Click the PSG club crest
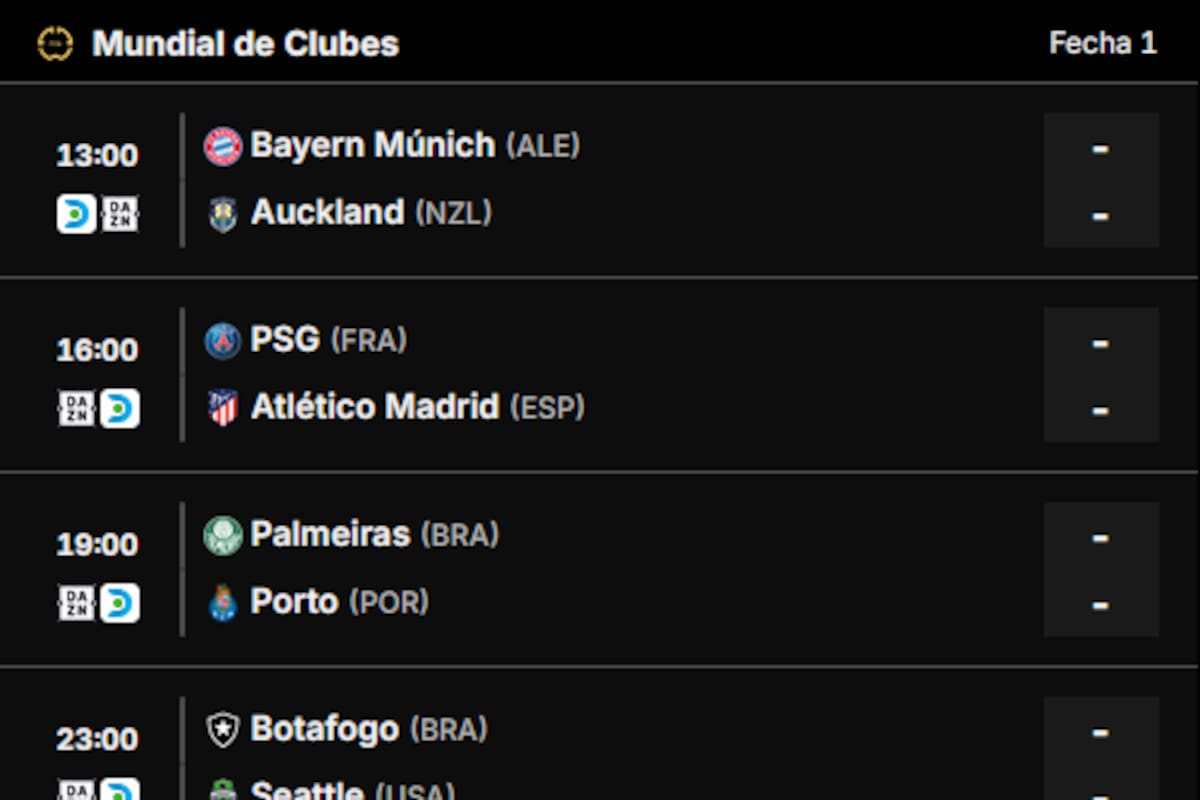 click(222, 340)
